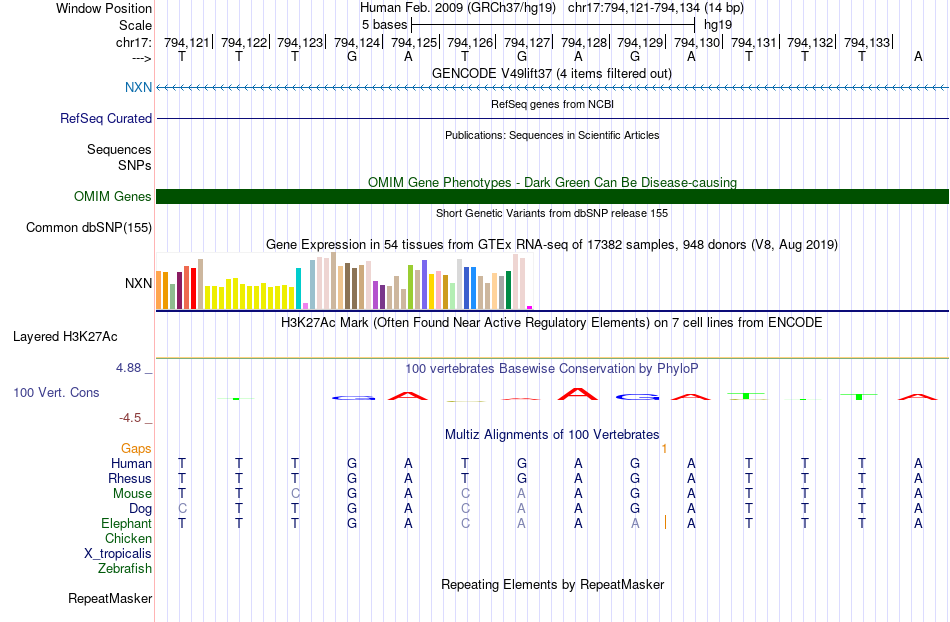Click the dark green OMIM gene bar
The image size is (950, 622).
pos(552,196)
